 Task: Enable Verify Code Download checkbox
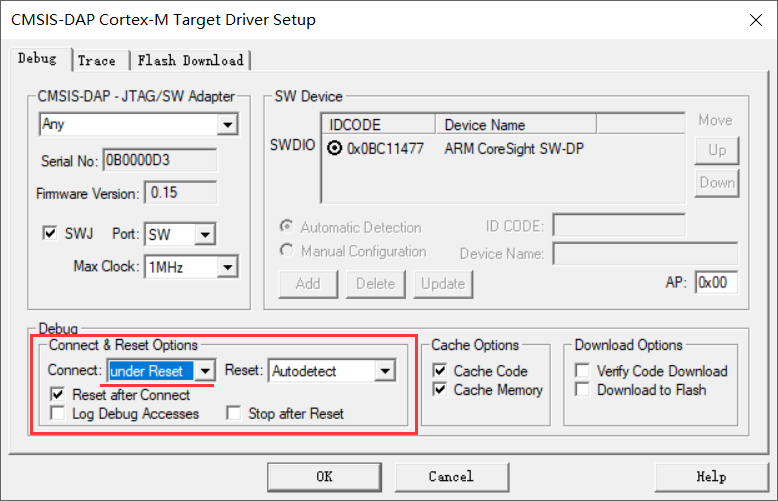click(x=583, y=371)
